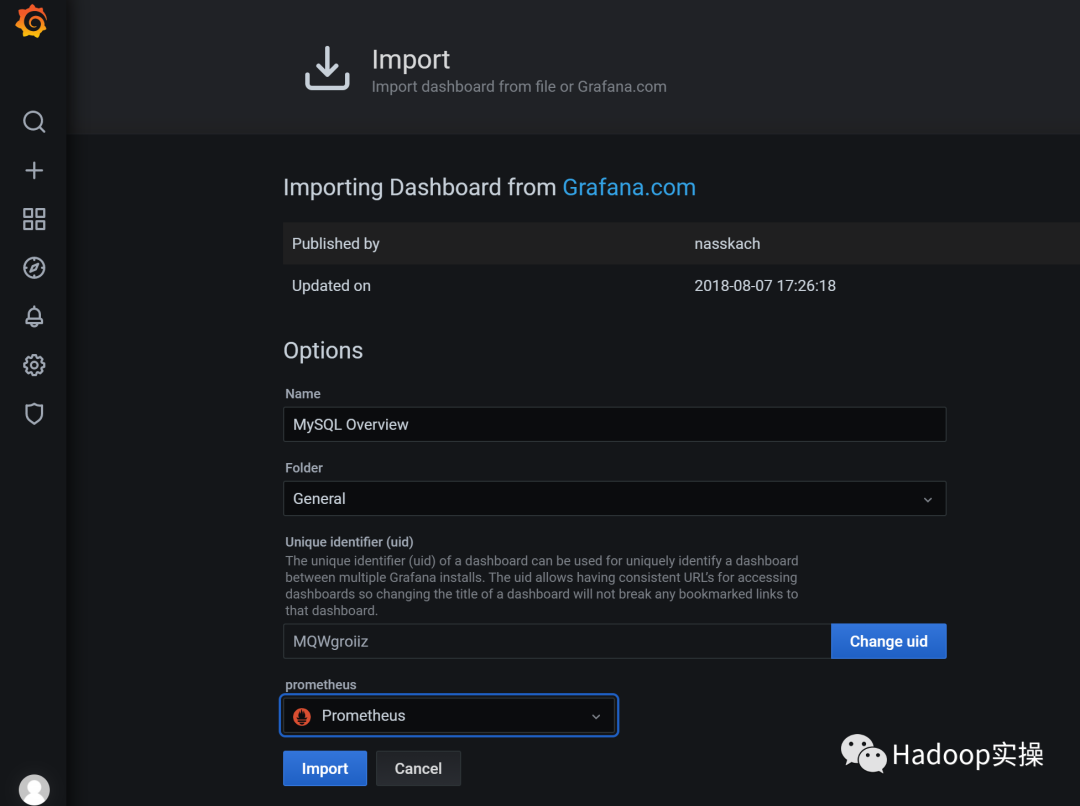Click the Name field label
Image resolution: width=1080 pixels, height=806 pixels.
(x=302, y=393)
